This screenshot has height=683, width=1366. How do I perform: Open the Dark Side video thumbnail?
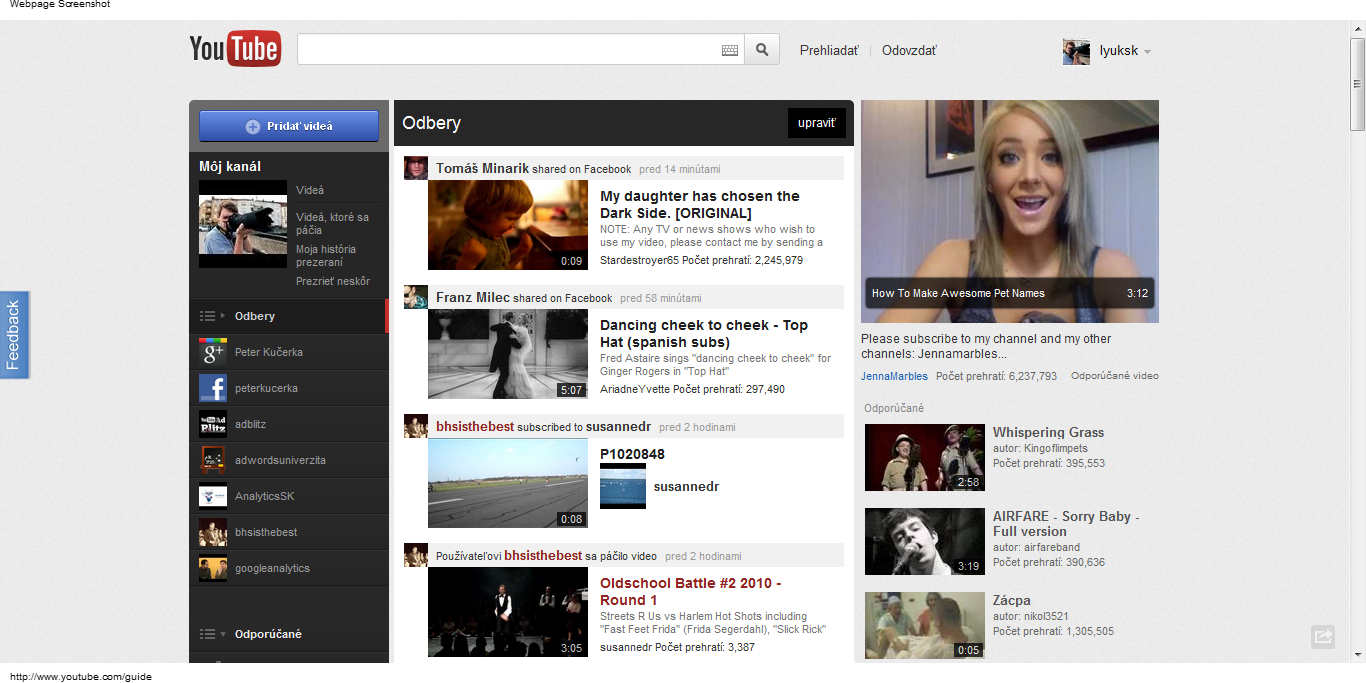[x=508, y=225]
